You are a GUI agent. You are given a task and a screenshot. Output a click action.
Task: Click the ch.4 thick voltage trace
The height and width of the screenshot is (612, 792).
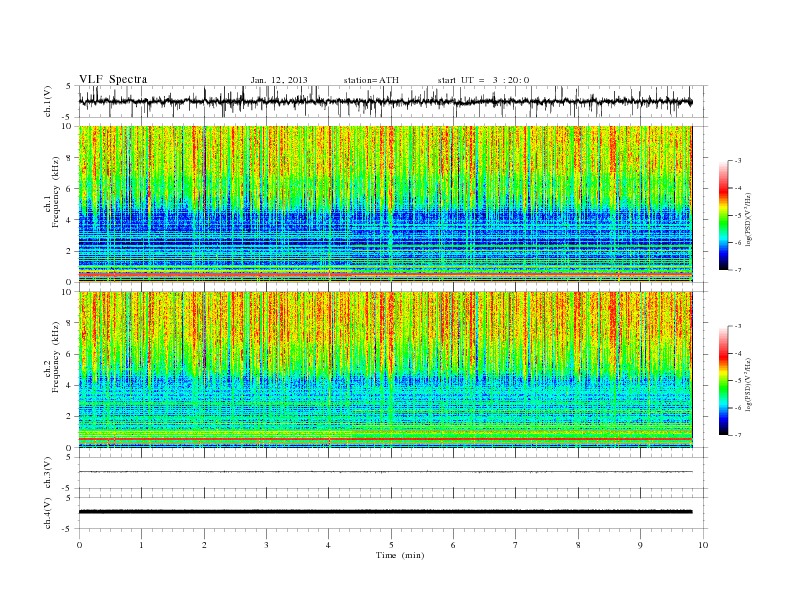coord(385,512)
